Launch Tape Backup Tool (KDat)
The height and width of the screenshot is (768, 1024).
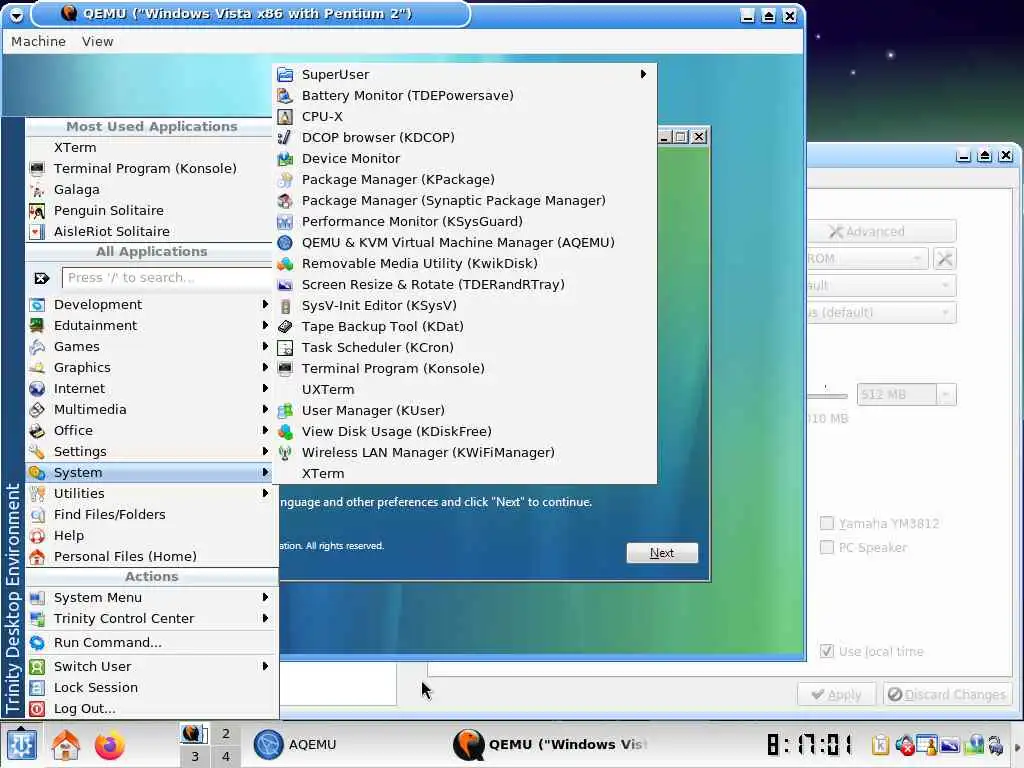464,326
